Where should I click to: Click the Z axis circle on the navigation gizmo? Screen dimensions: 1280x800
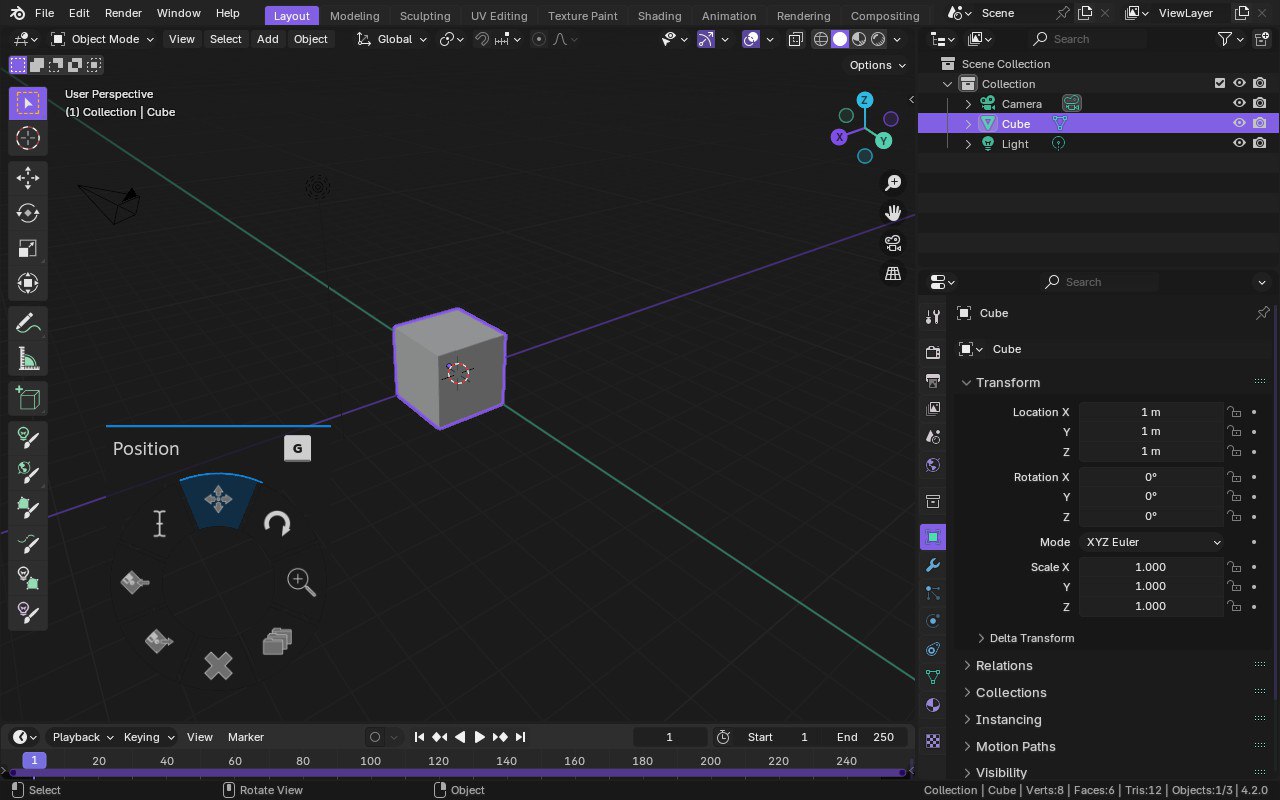point(864,100)
